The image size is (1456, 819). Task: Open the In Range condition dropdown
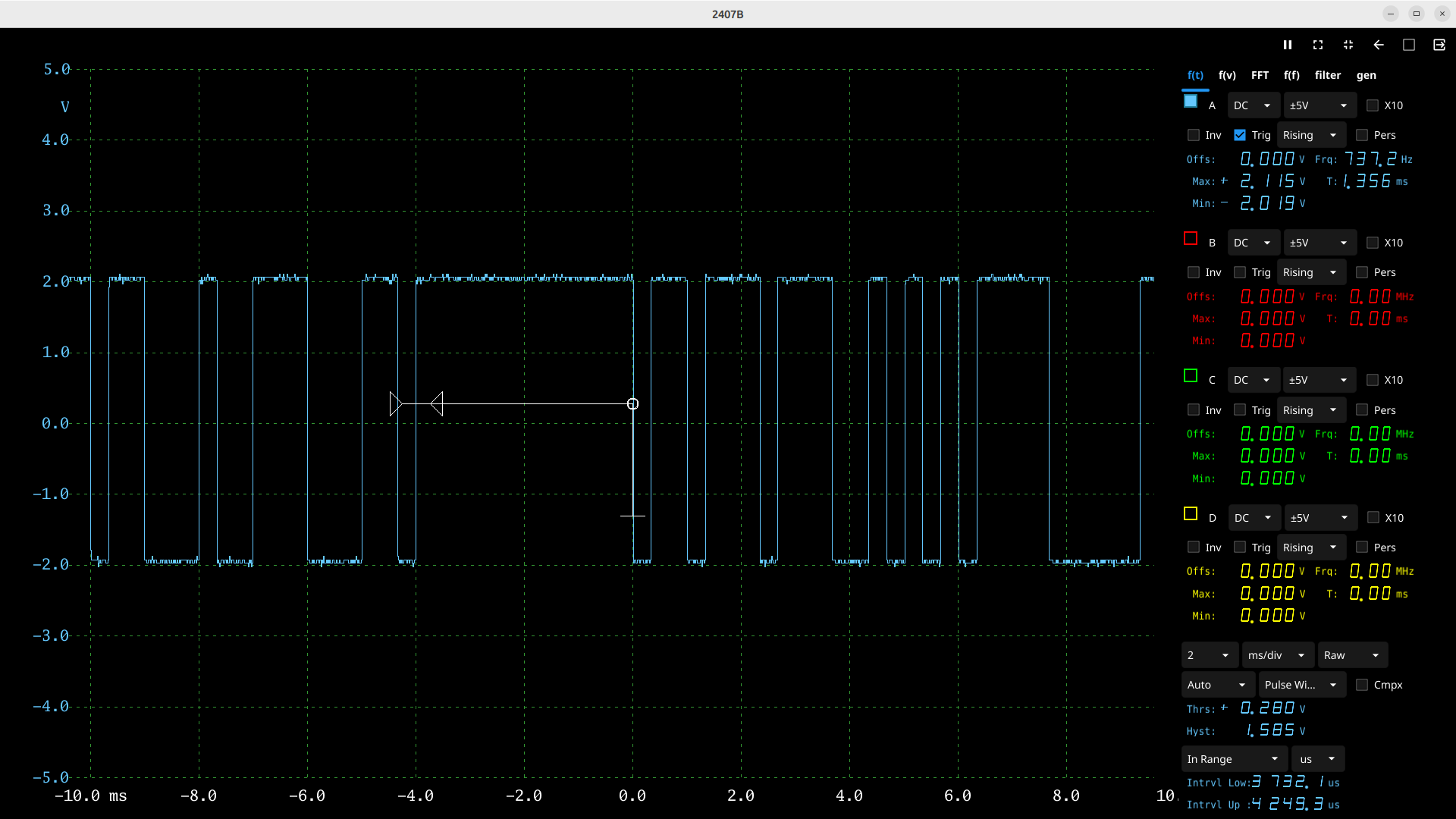[x=1234, y=759]
